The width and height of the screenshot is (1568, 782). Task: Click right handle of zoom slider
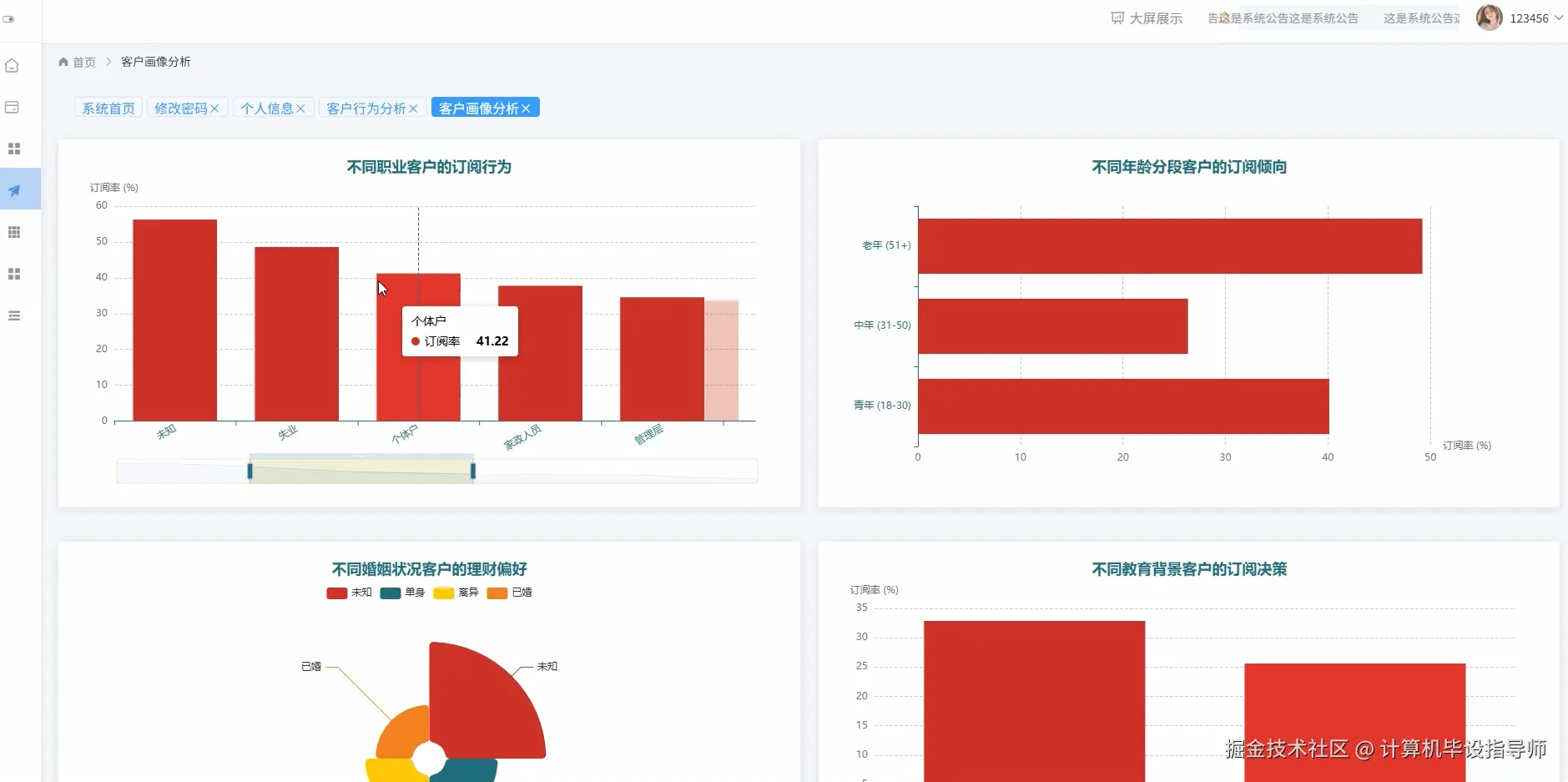coord(473,472)
